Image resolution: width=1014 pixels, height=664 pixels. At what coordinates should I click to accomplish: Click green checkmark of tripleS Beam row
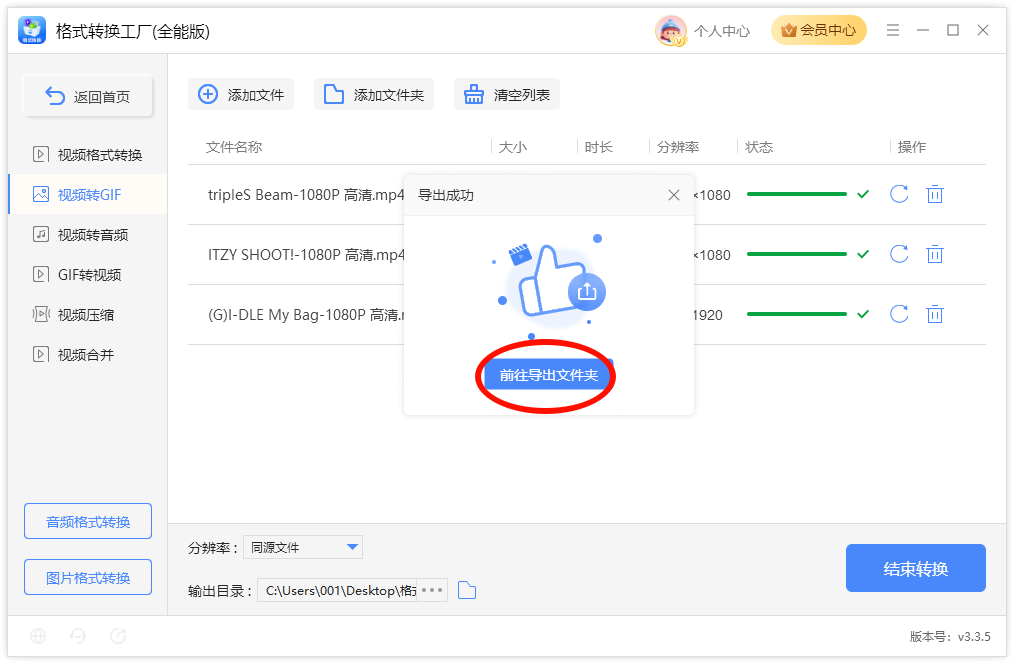click(863, 194)
